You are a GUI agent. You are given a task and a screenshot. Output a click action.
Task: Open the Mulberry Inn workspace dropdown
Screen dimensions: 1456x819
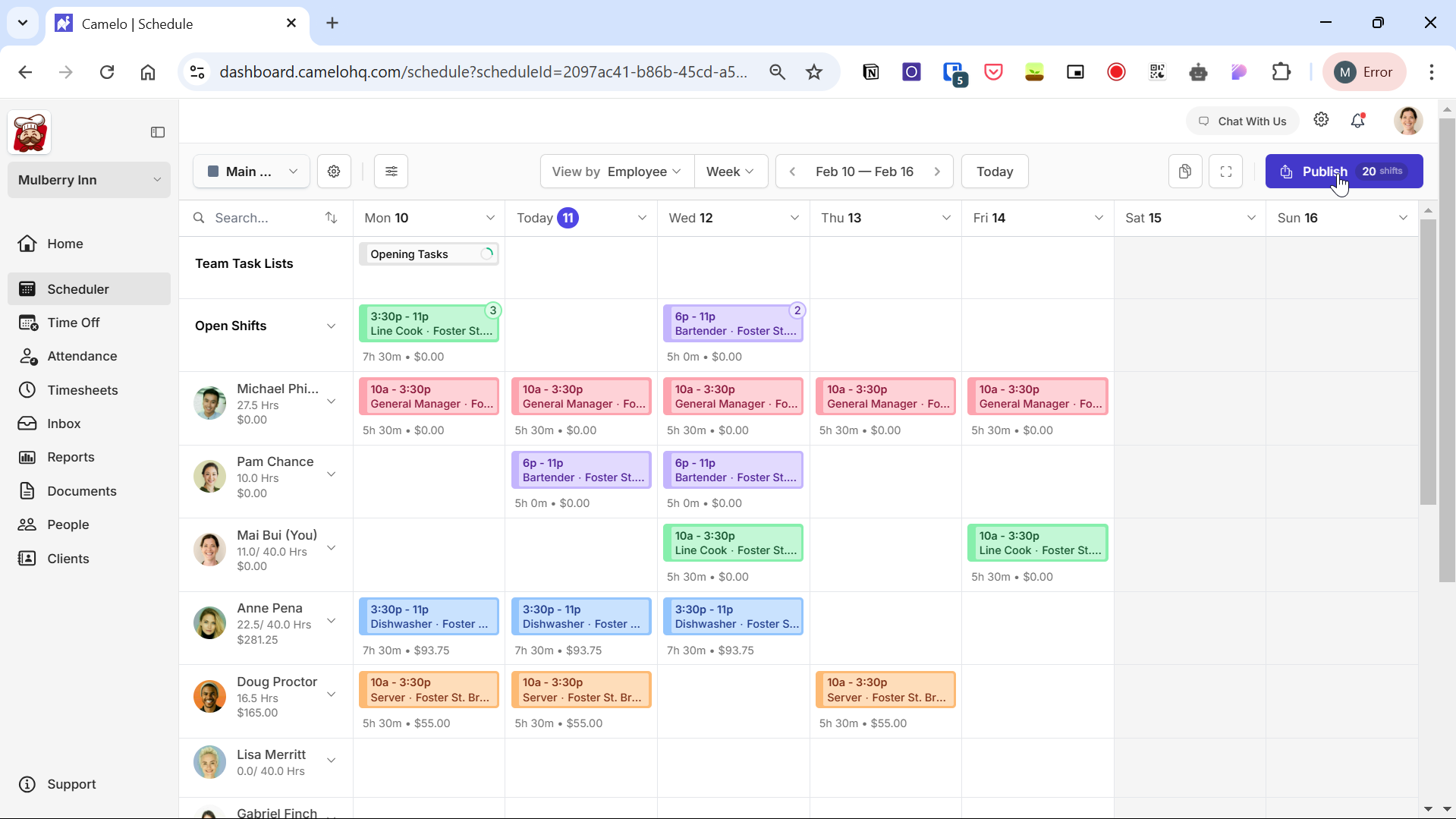point(89,180)
